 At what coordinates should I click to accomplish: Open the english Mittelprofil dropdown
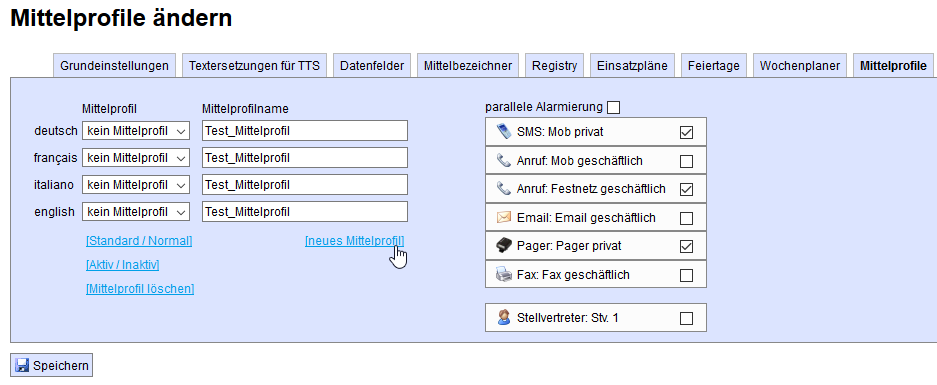136,212
